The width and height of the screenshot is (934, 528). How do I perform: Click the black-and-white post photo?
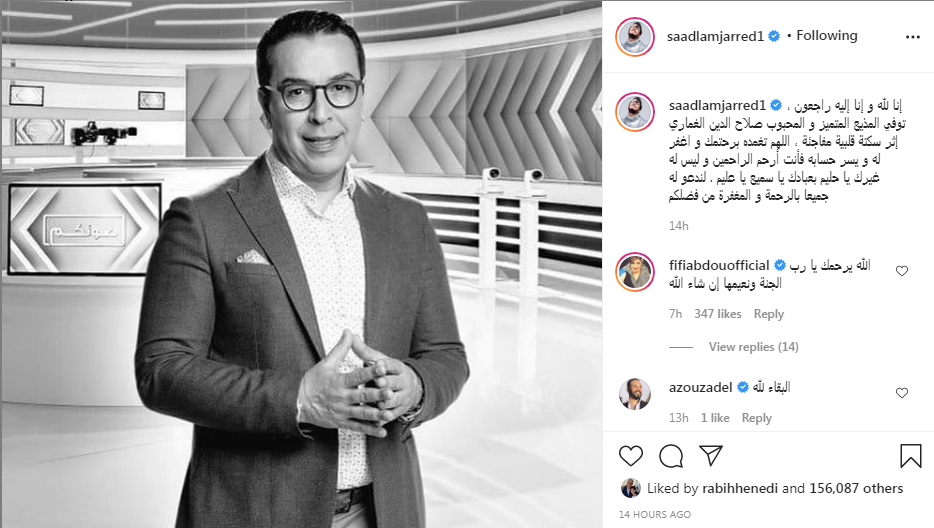click(x=301, y=264)
